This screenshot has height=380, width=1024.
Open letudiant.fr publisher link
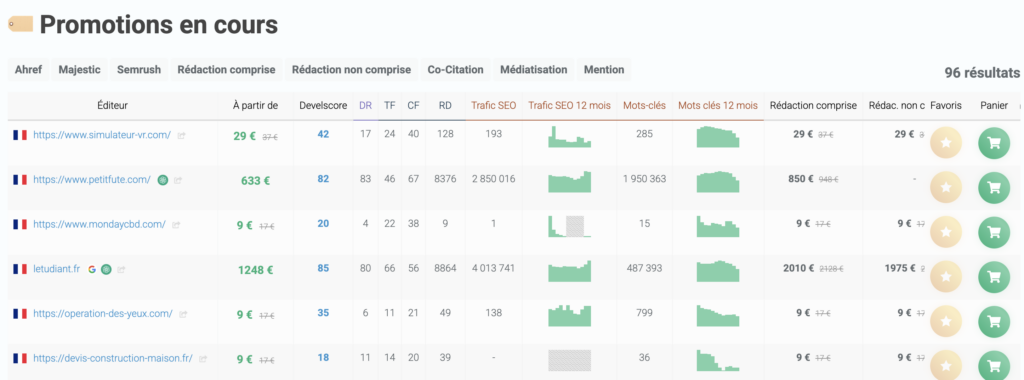[56, 268]
